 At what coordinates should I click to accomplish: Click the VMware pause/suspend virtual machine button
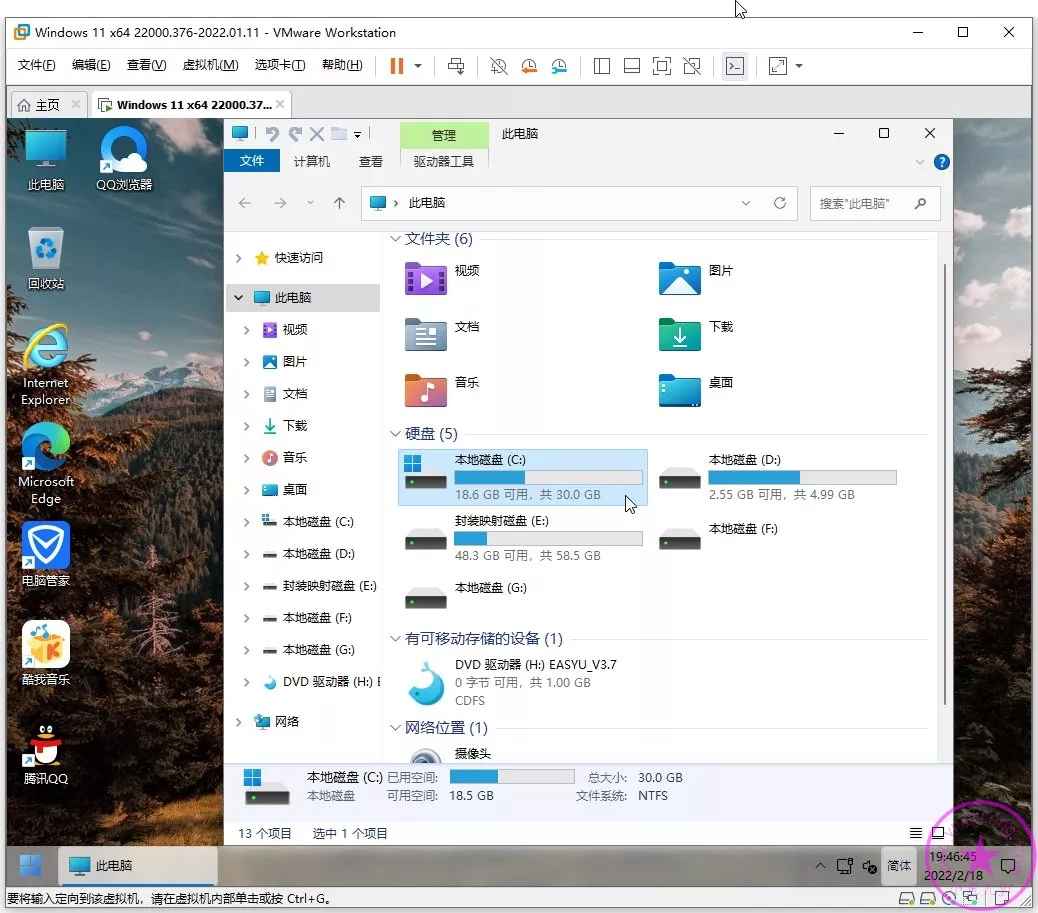click(397, 66)
